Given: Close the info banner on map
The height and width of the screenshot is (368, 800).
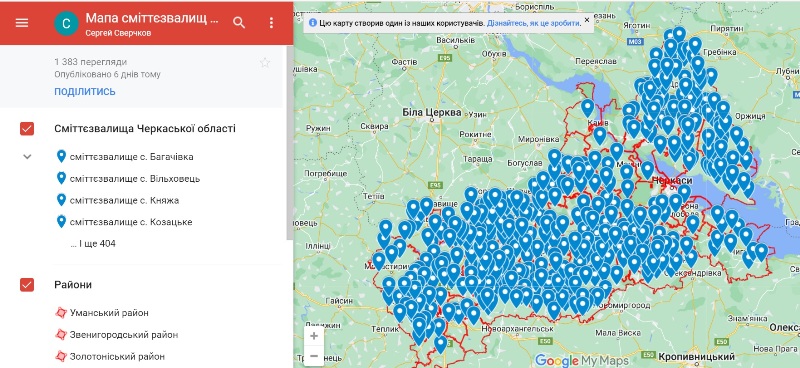Looking at the screenshot, I should [587, 20].
